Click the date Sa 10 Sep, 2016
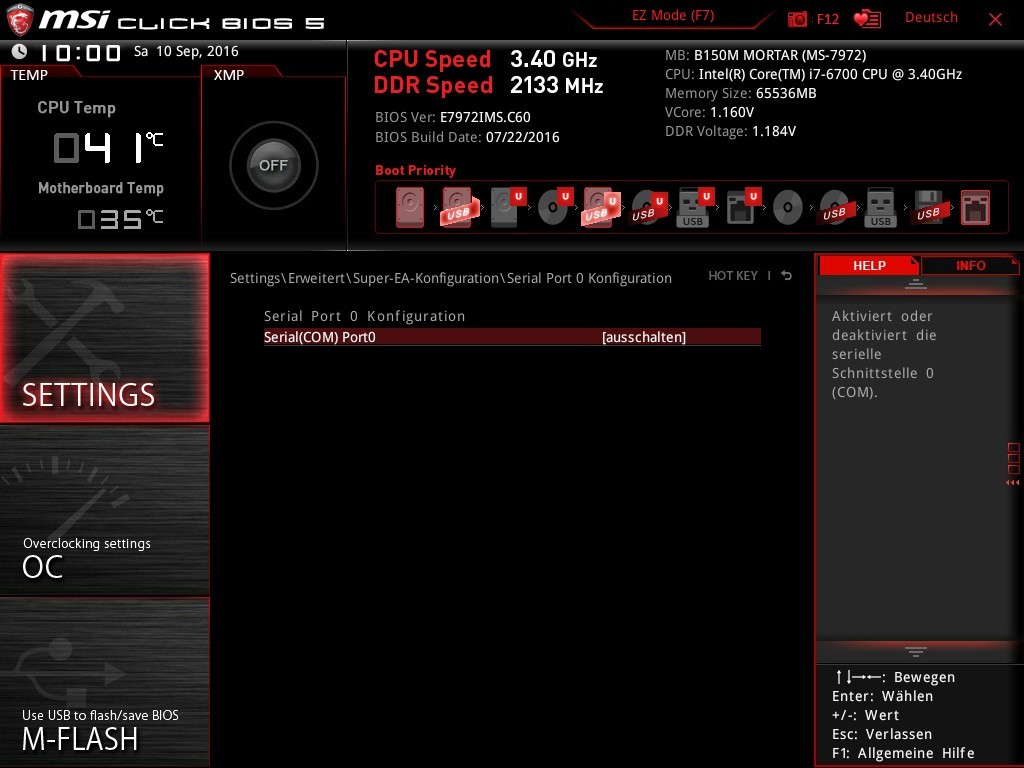The height and width of the screenshot is (768, 1024). [186, 52]
